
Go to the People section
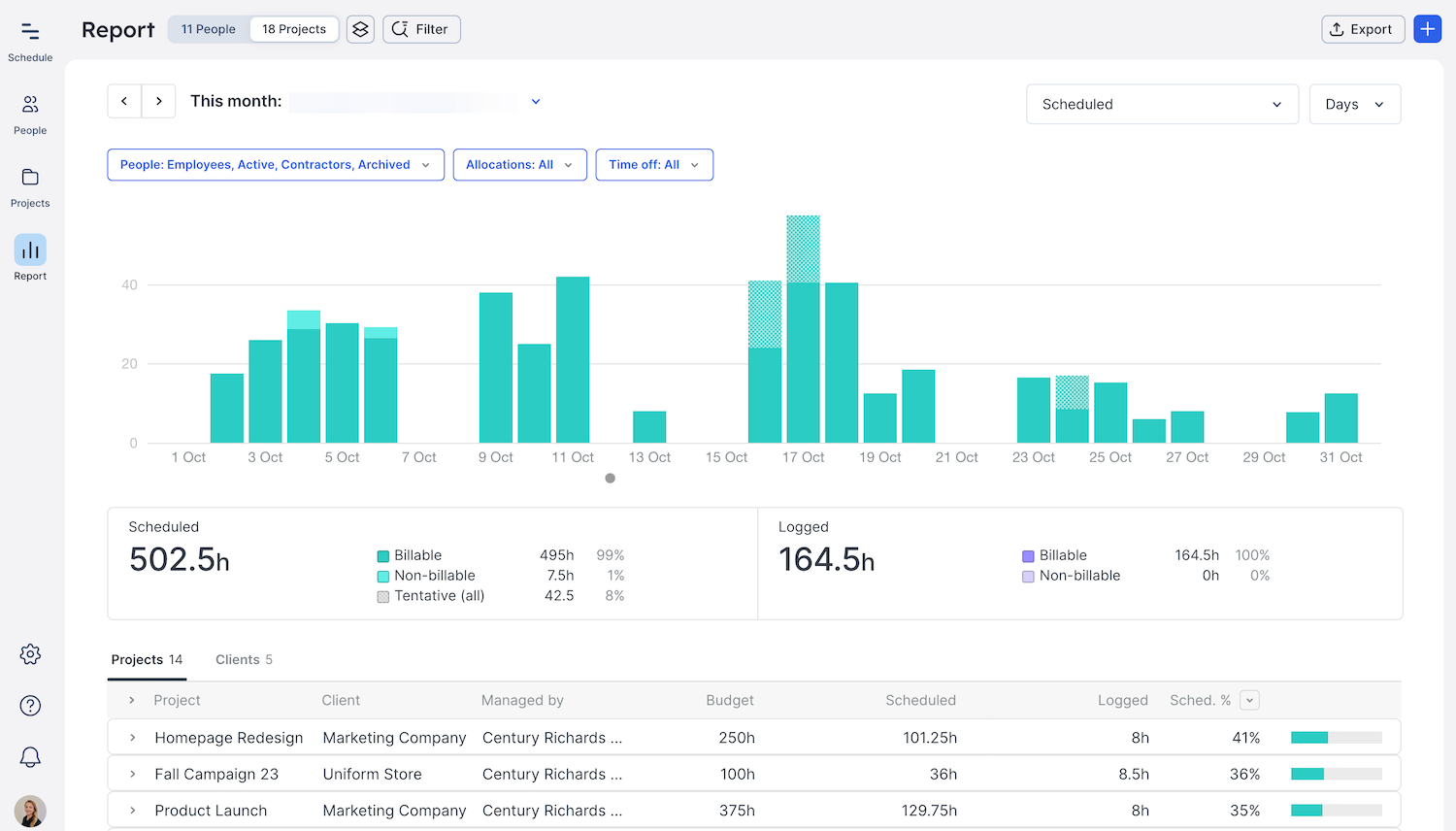(x=30, y=114)
